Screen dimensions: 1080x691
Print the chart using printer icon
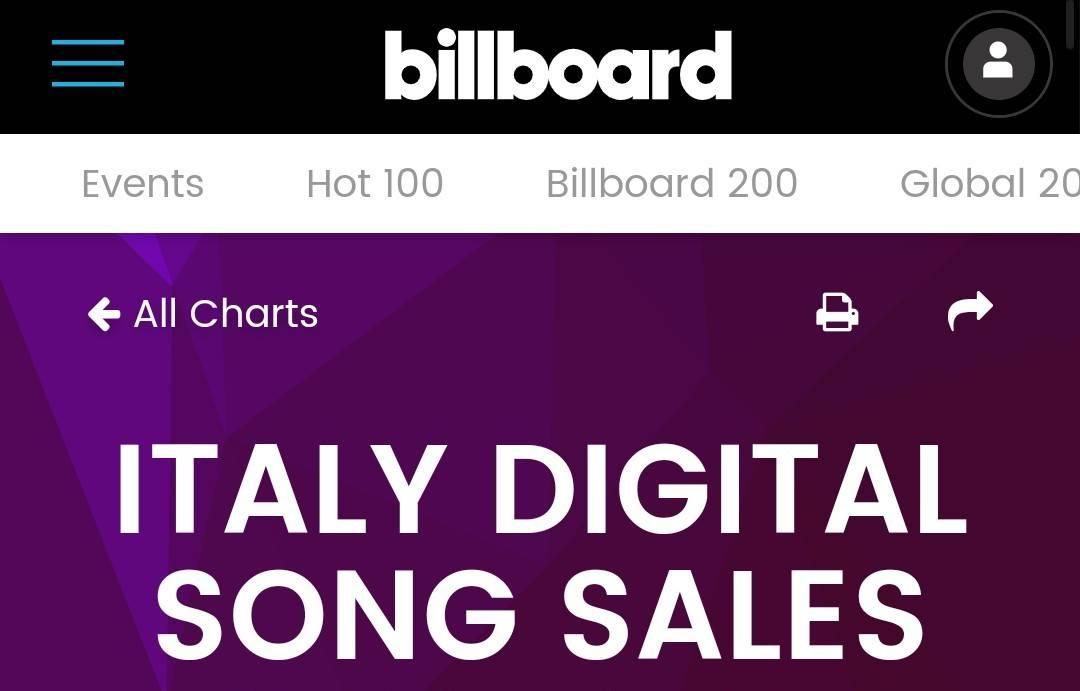point(837,312)
